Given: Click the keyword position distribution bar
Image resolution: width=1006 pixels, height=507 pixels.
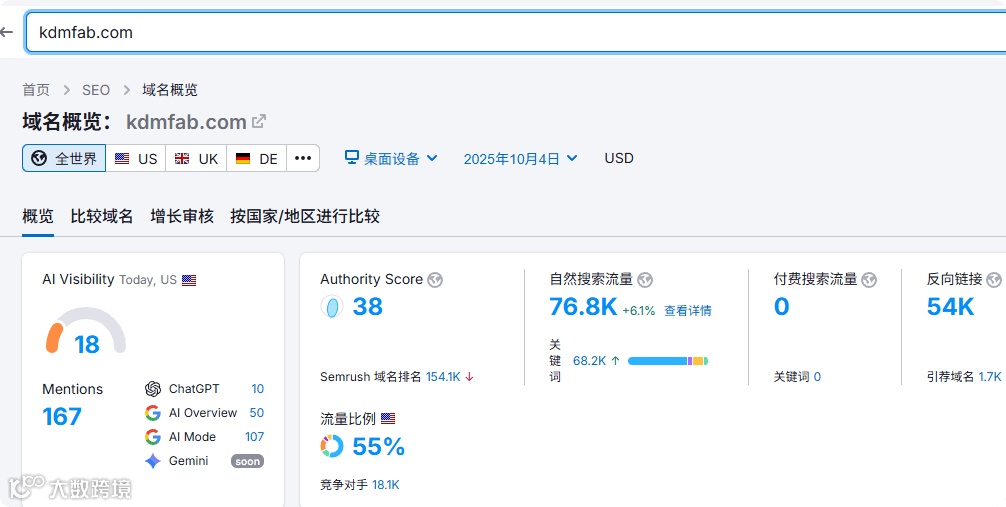Looking at the screenshot, I should (x=668, y=361).
